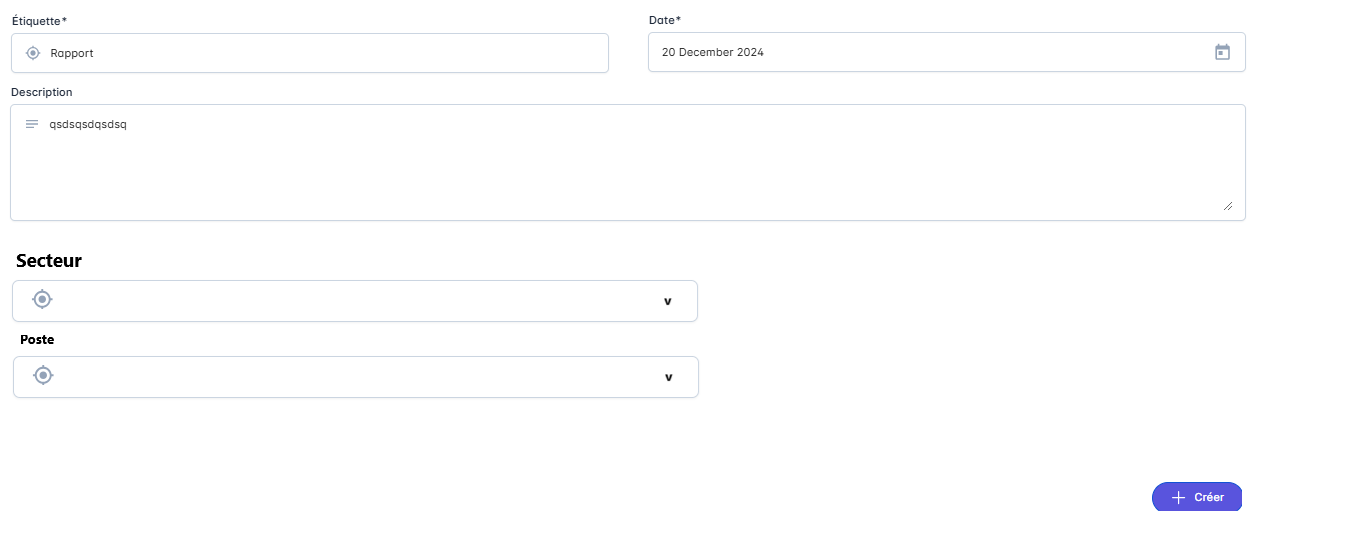Click the target icon in the Étiquette field
Image resolution: width=1371 pixels, height=547 pixels.
[33, 53]
